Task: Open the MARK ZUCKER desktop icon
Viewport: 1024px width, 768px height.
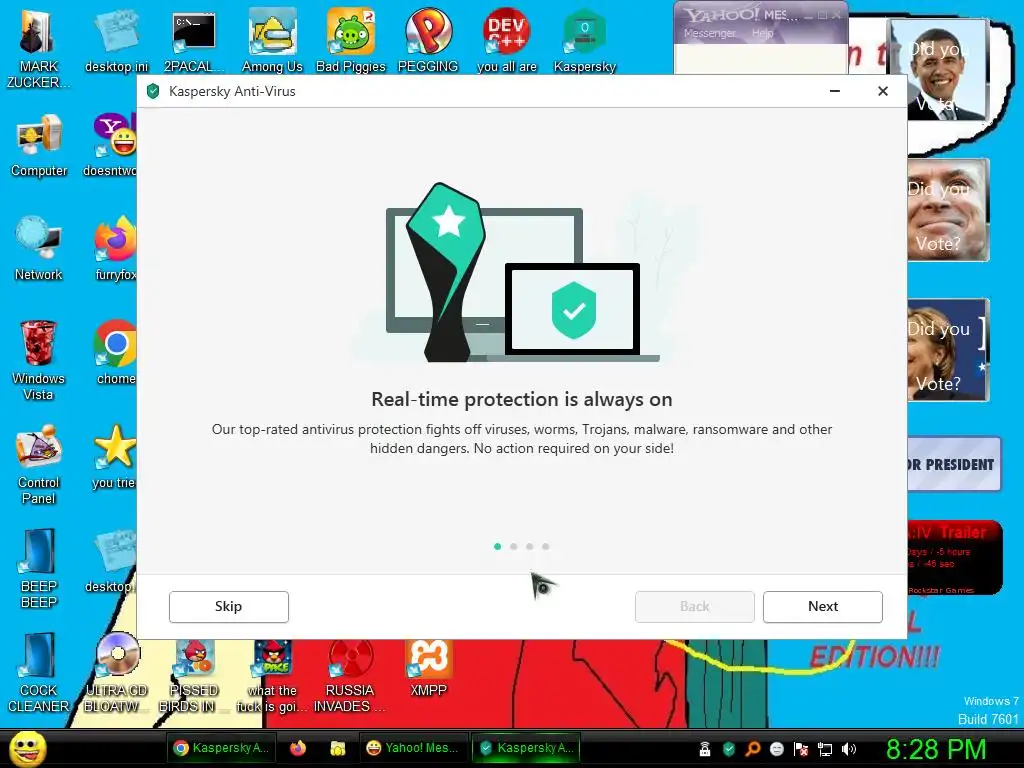Action: (x=38, y=49)
